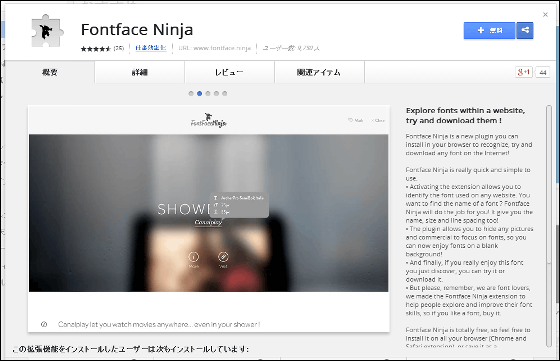Image resolution: width=560 pixels, height=361 pixels.
Task: Select the third screenshot carousel dot
Action: coord(208,94)
